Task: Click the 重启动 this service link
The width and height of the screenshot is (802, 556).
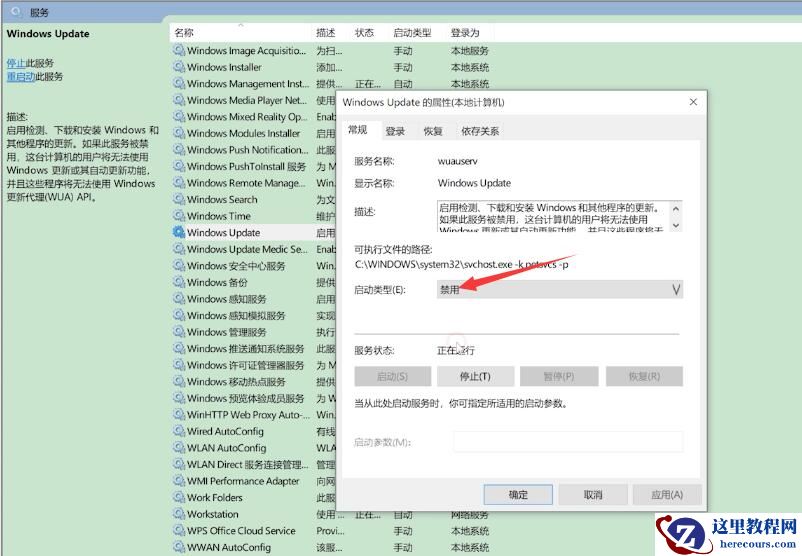Action: (x=21, y=76)
